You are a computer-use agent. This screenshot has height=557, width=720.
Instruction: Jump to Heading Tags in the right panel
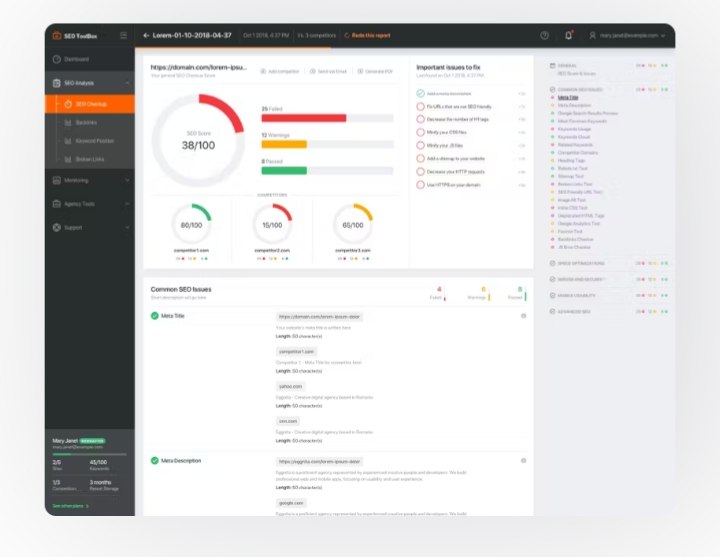tap(571, 161)
